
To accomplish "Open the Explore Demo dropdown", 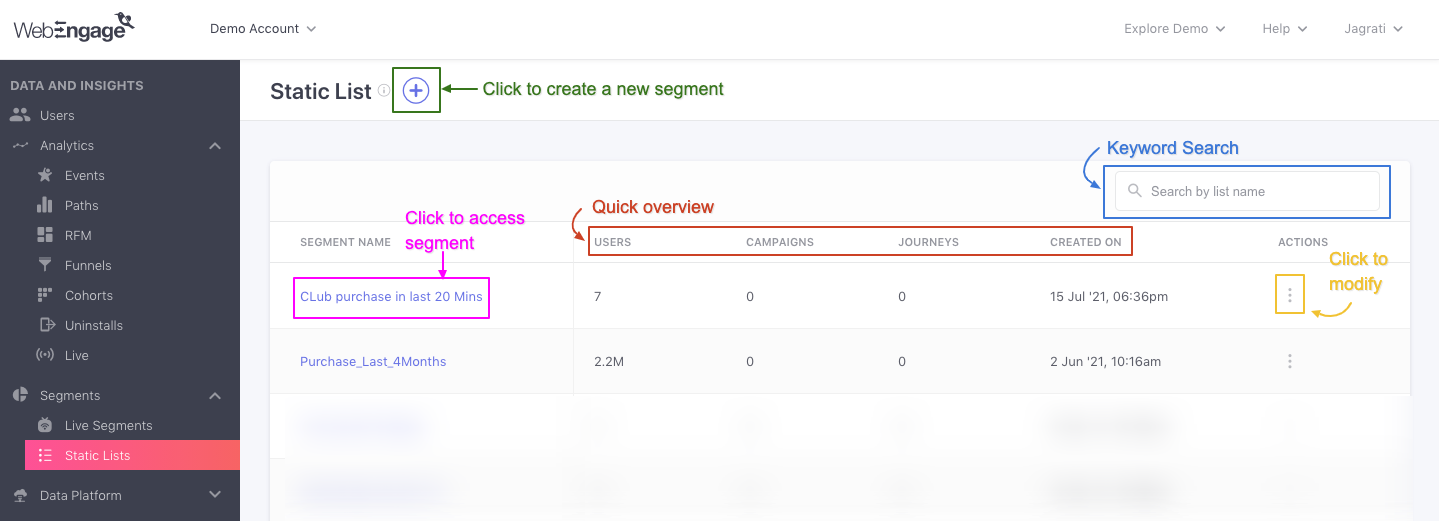I will [x=1175, y=29].
